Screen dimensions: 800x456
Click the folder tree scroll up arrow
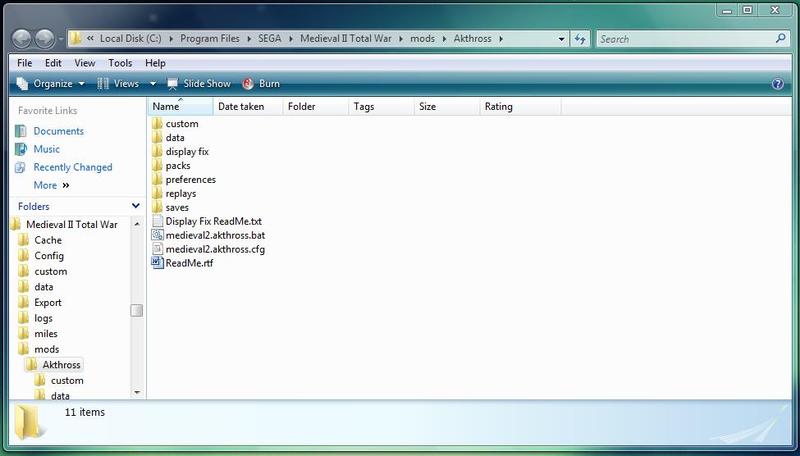point(137,224)
